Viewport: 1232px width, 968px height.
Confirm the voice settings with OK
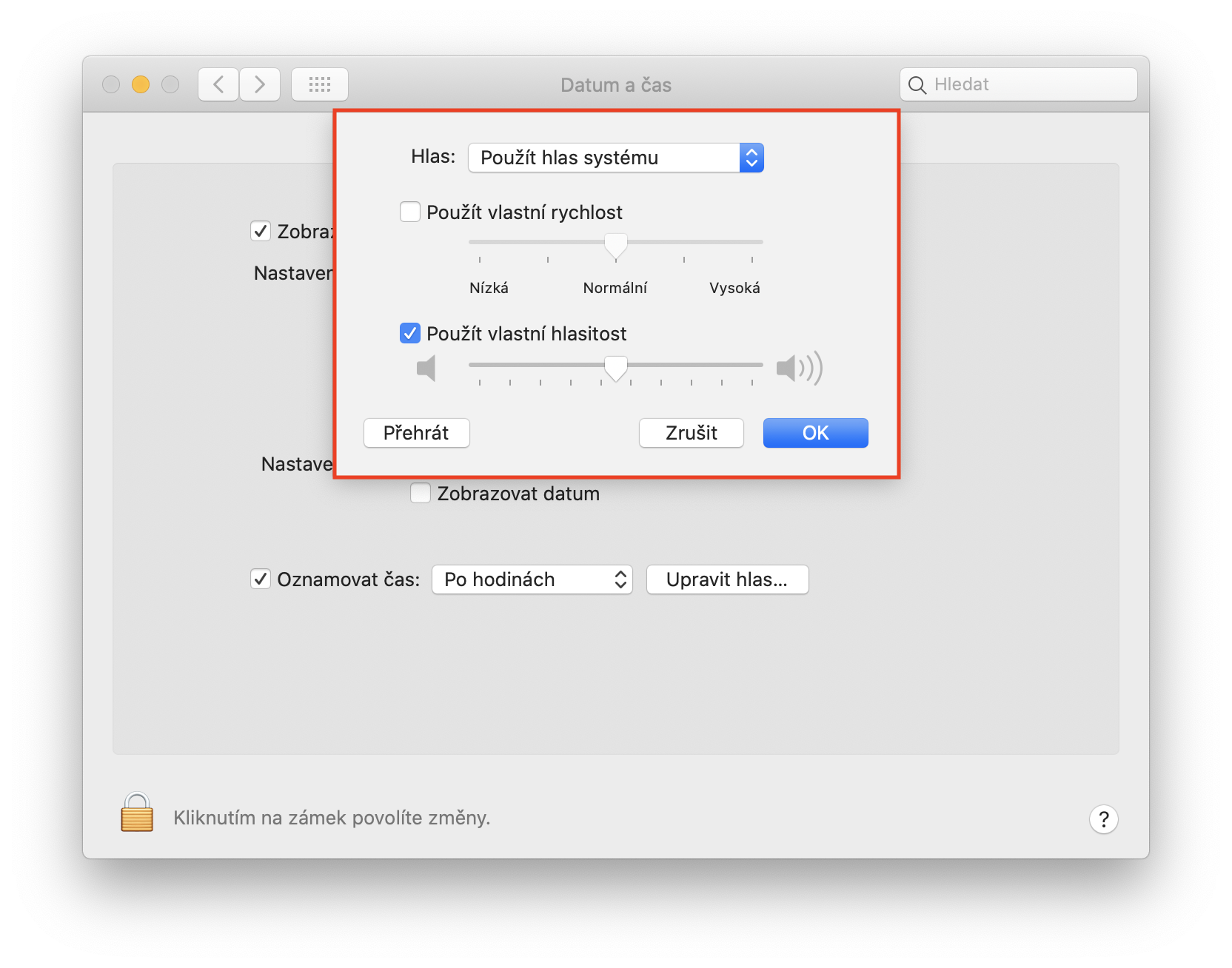click(x=815, y=433)
